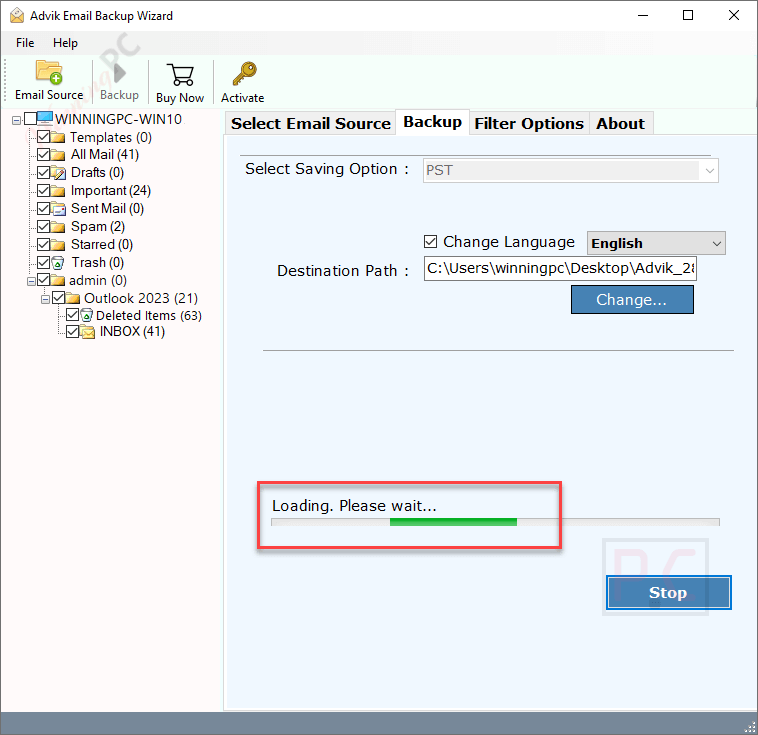Uncheck the Important folder checkbox
This screenshot has height=735, width=758.
pyautogui.click(x=44, y=190)
